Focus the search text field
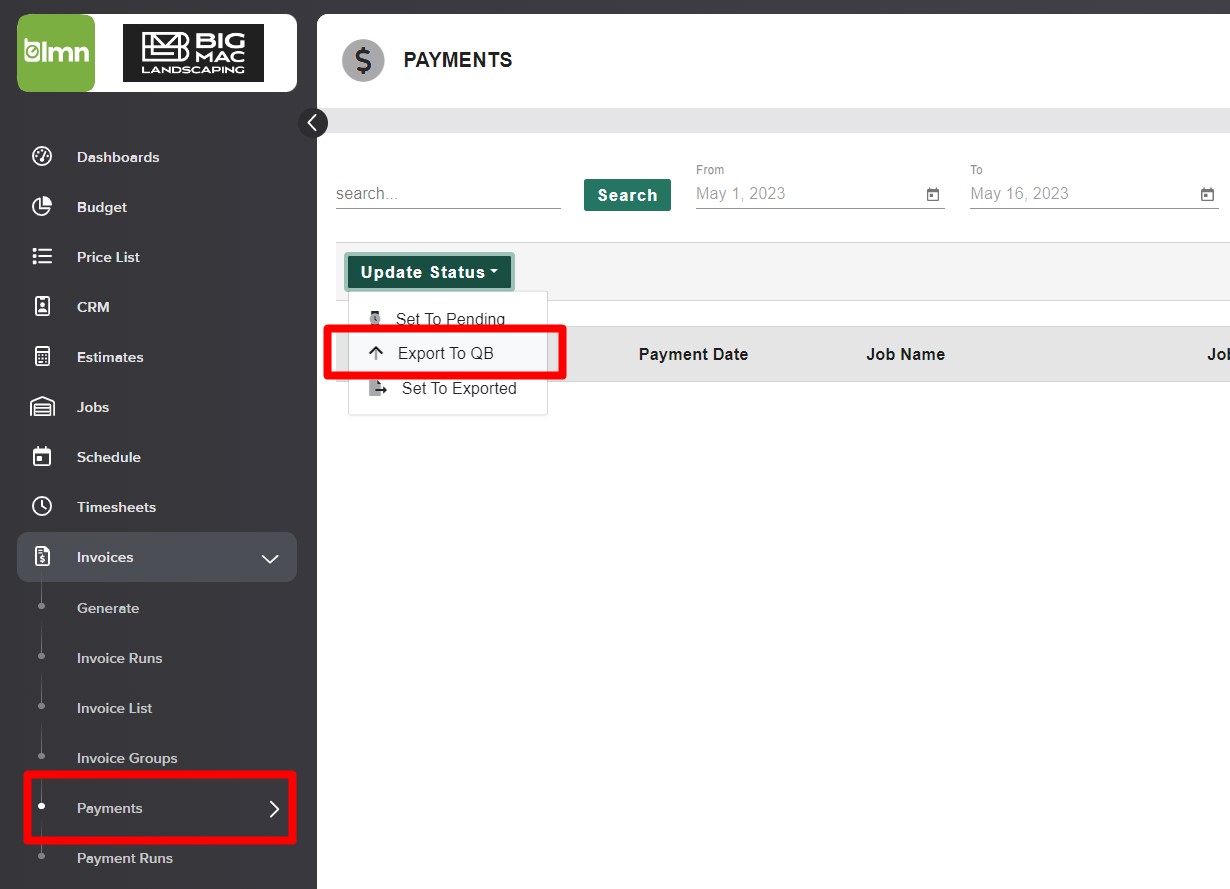 click(x=448, y=194)
